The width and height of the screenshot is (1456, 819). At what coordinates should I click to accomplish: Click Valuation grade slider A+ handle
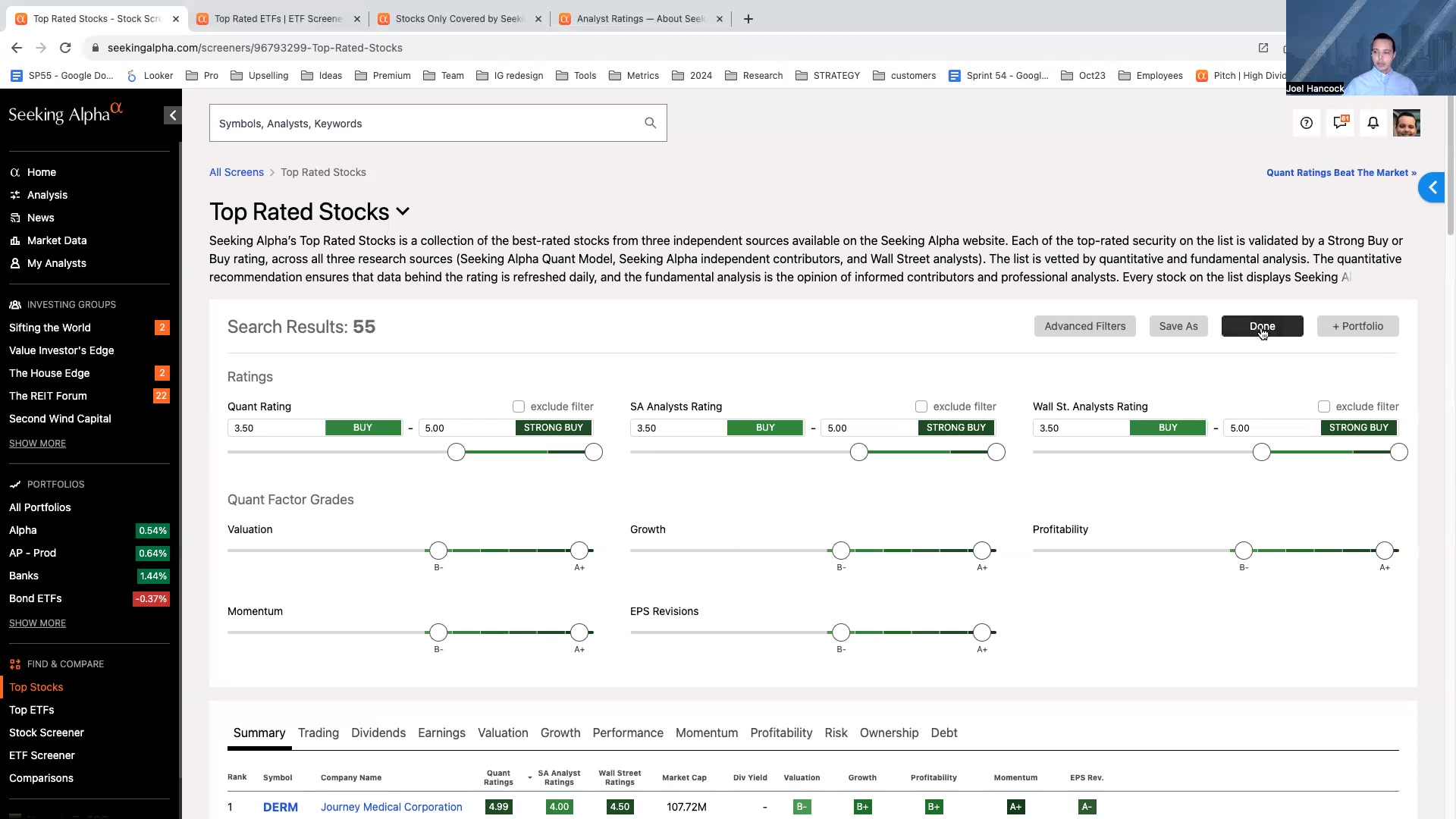[579, 551]
